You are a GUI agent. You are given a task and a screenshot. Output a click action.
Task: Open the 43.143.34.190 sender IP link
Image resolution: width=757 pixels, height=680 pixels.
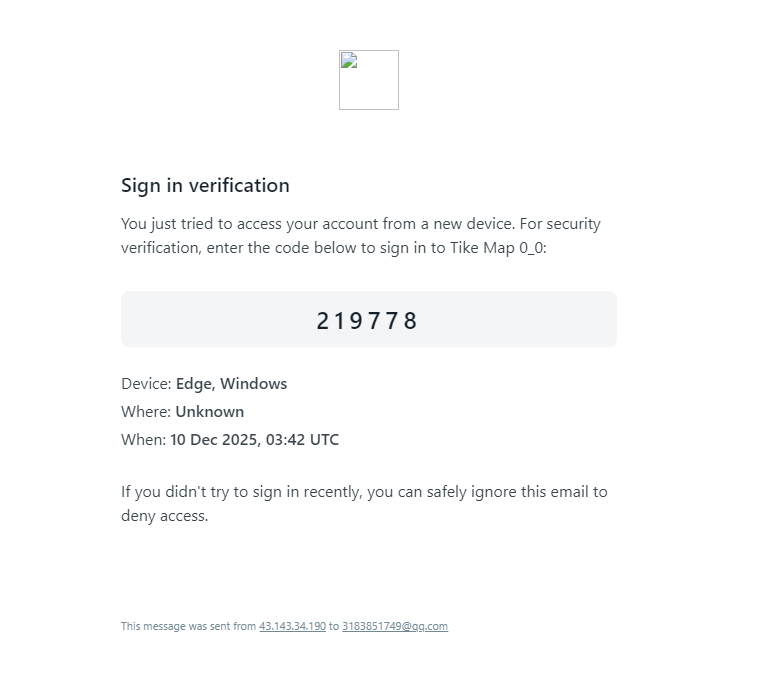[292, 627]
